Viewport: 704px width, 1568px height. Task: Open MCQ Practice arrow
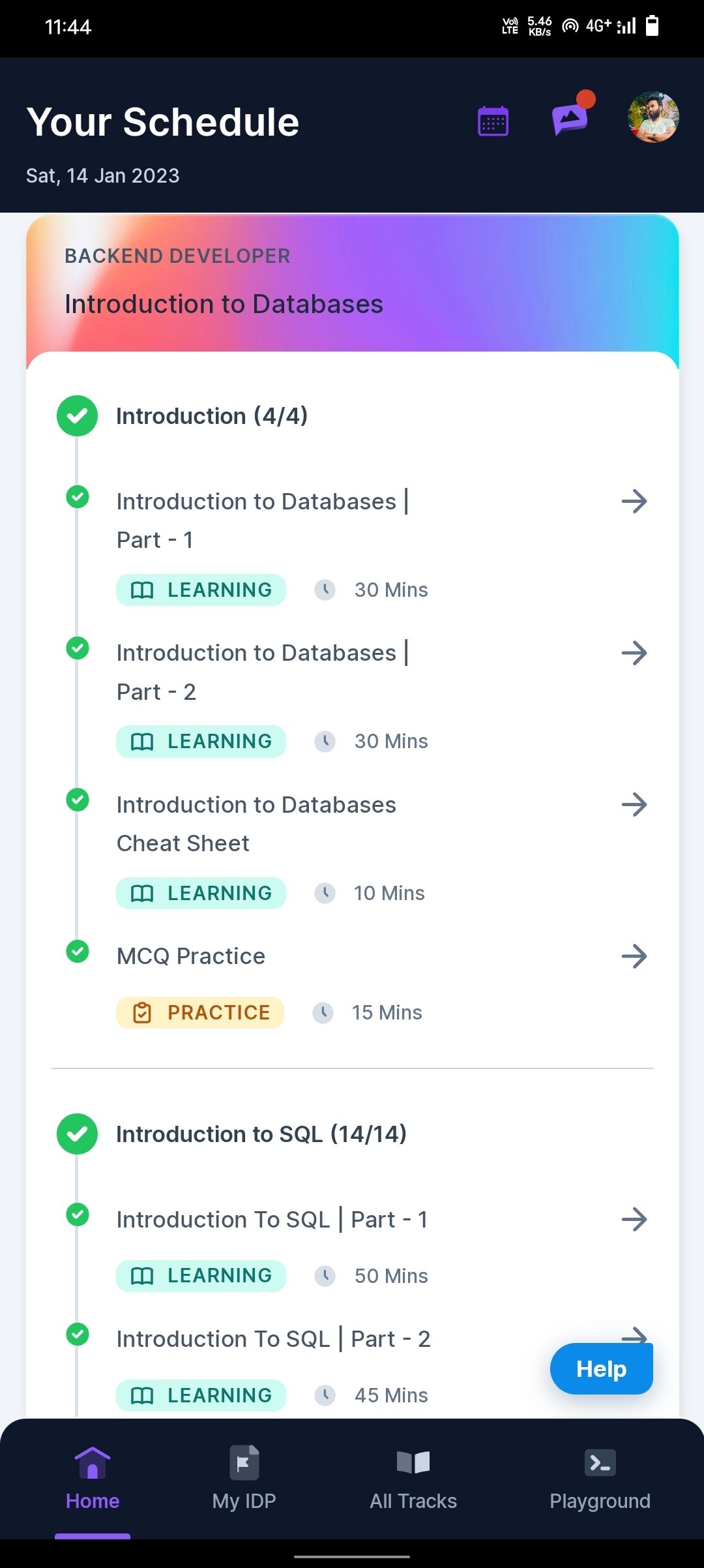coord(634,957)
